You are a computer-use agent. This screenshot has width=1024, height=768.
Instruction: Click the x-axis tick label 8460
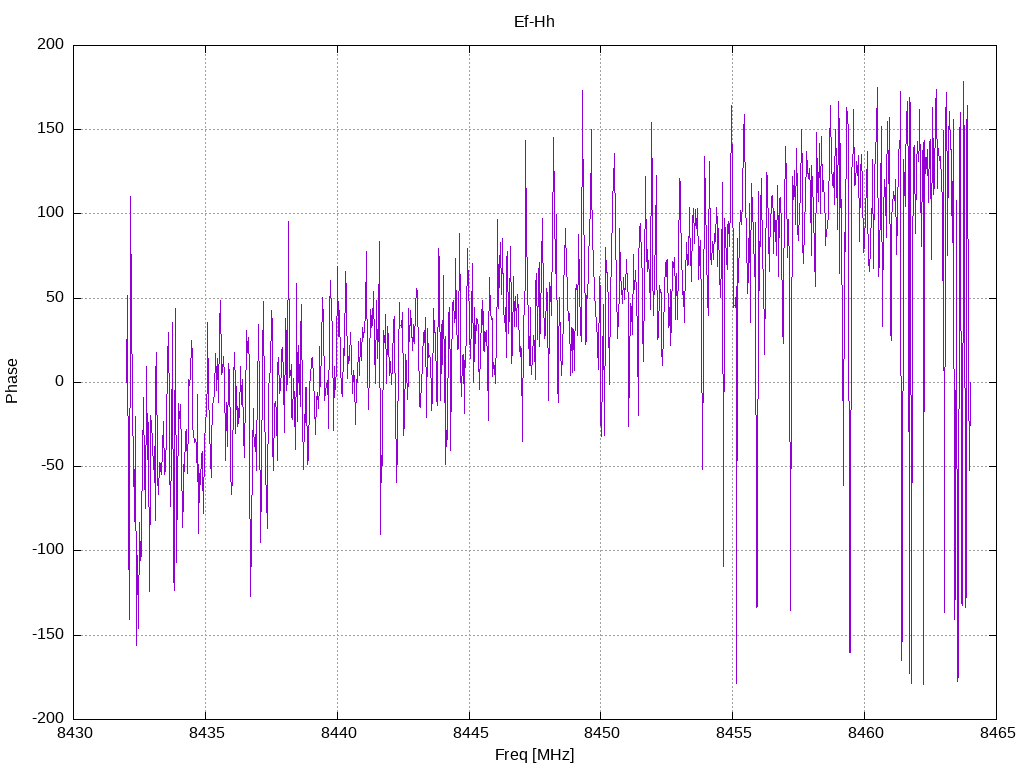(x=865, y=733)
